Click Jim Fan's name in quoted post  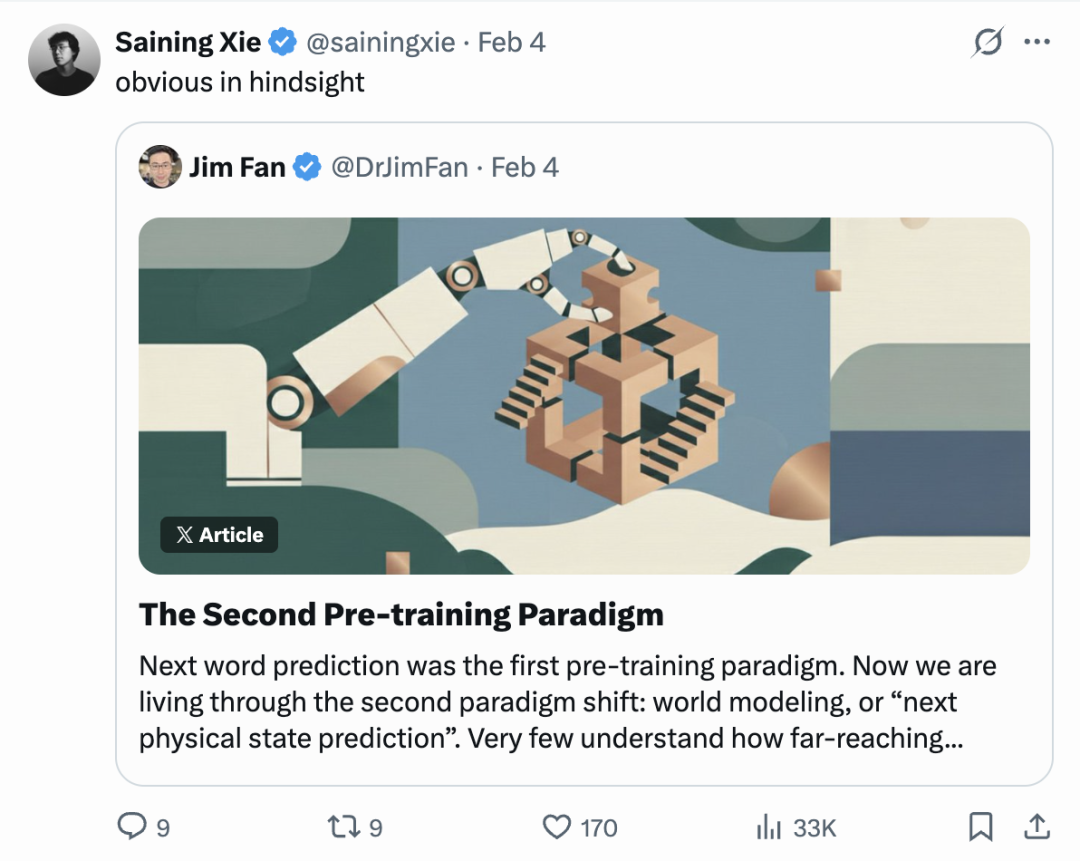(x=237, y=167)
